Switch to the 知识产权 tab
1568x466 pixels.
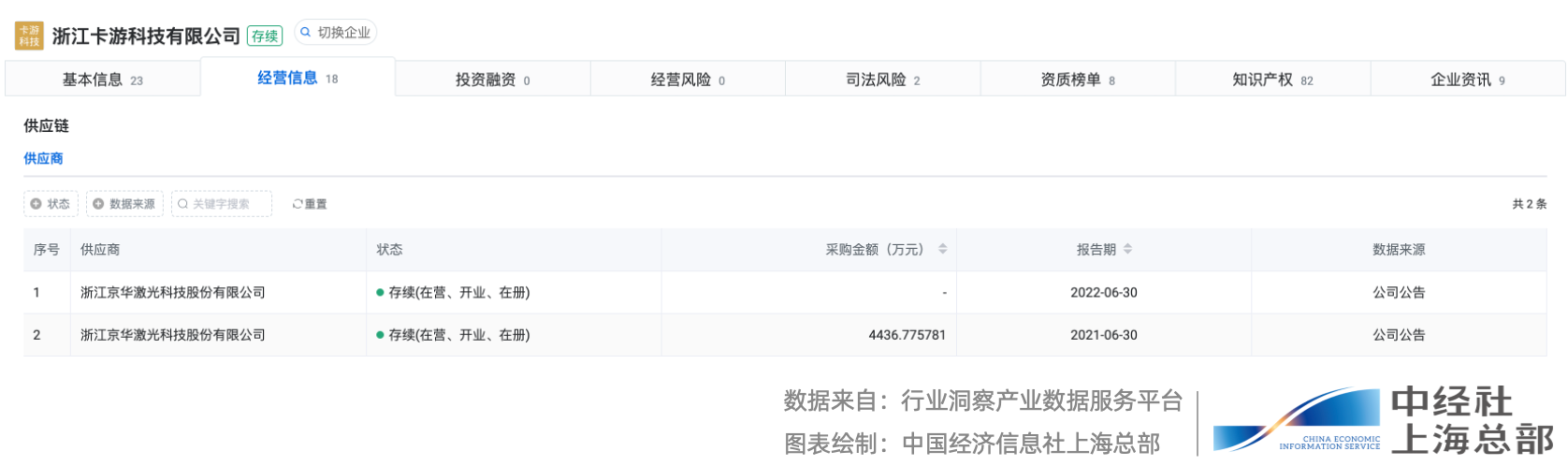(x=1272, y=80)
